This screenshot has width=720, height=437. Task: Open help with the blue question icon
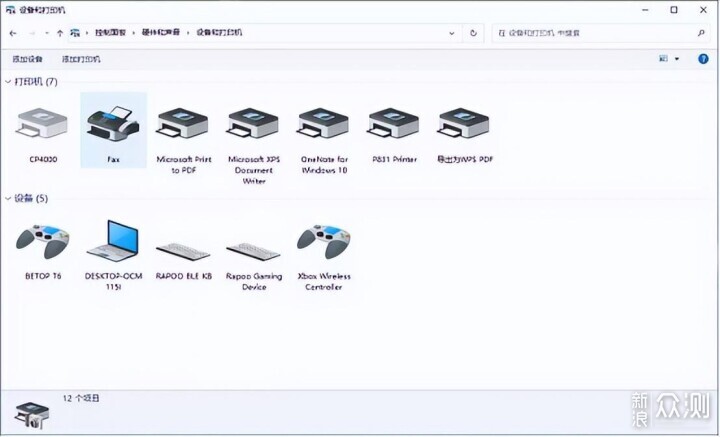click(703, 59)
